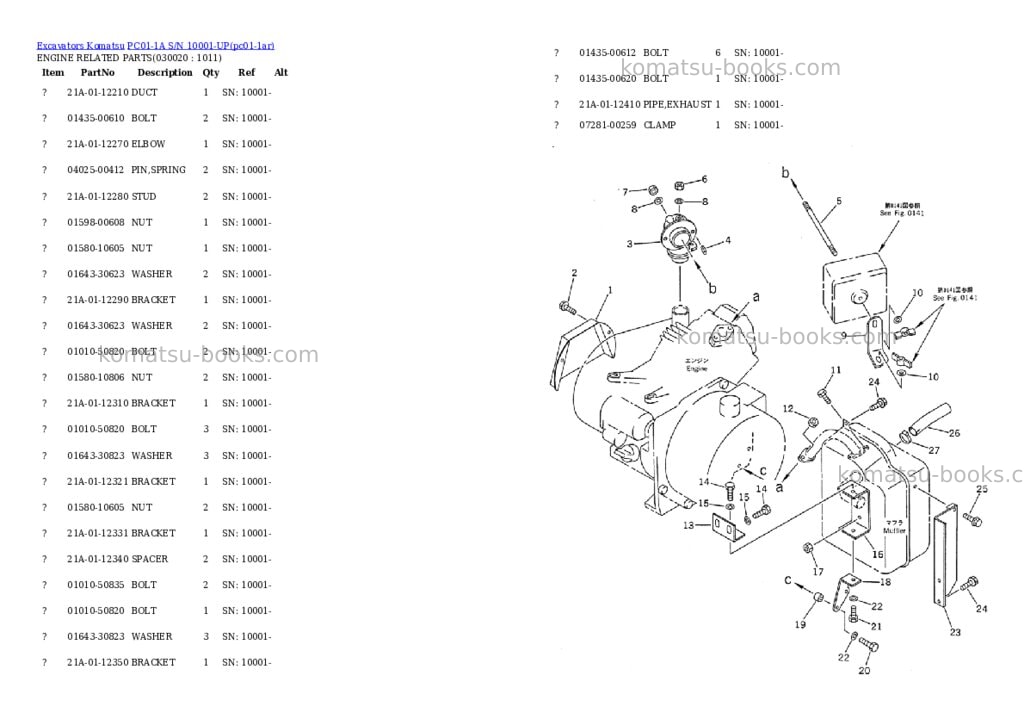Viewport: 1024px width, 725px height.
Task: Click callout number 19 in the diagram
Action: (x=800, y=625)
